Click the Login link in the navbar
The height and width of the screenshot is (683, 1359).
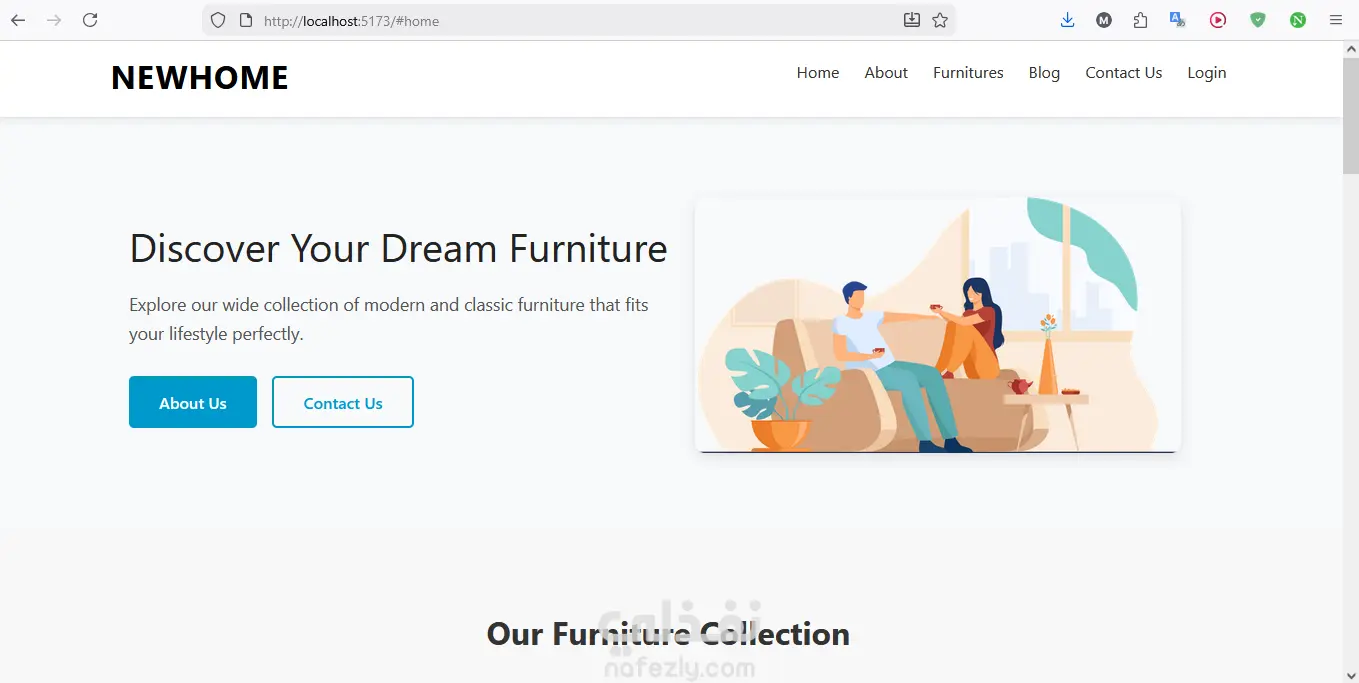(x=1206, y=73)
